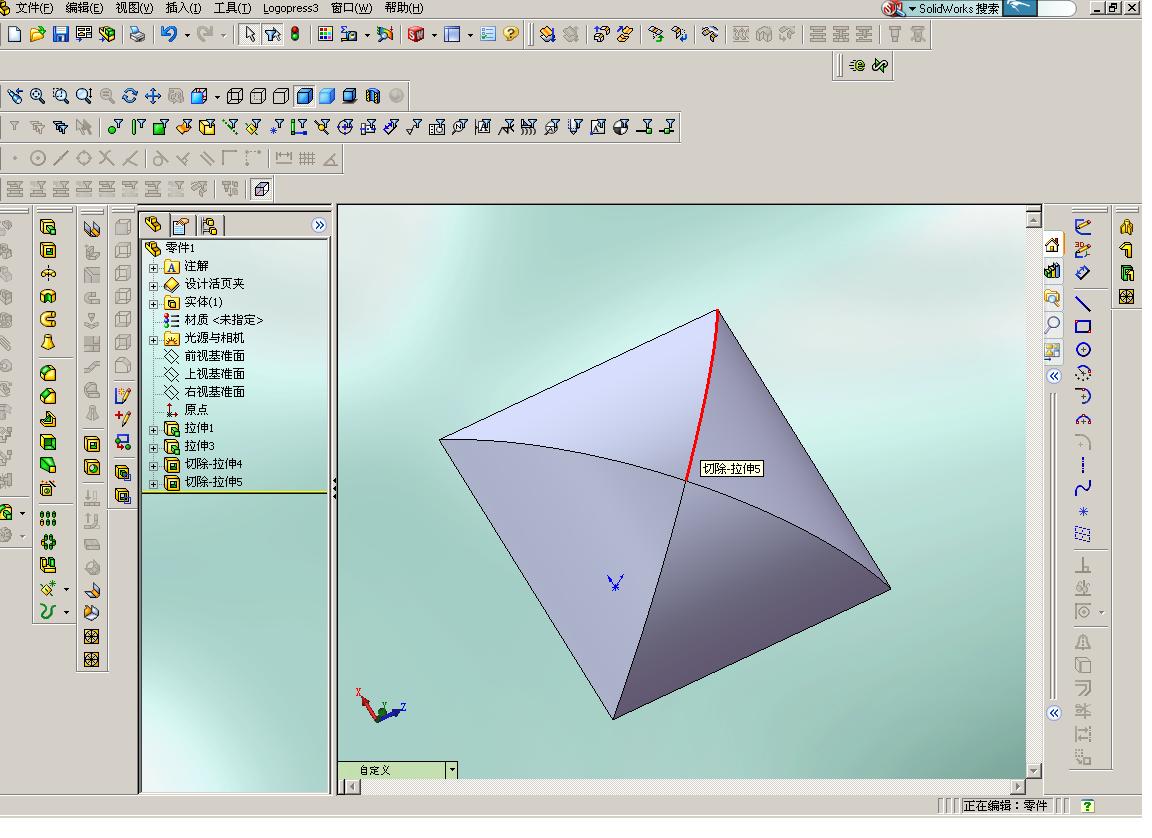Viewport: 1152px width, 838px height.
Task: Select the Rotate View icon
Action: 130,95
